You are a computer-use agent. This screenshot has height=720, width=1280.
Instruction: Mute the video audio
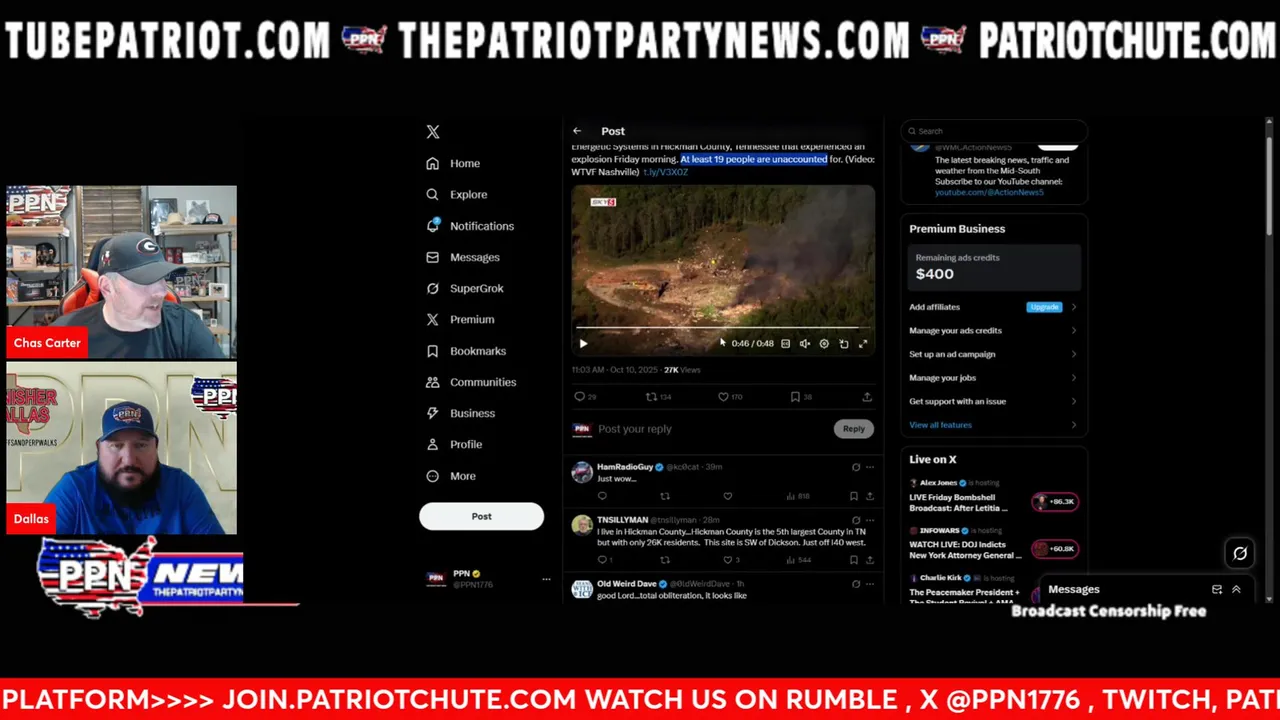(804, 344)
